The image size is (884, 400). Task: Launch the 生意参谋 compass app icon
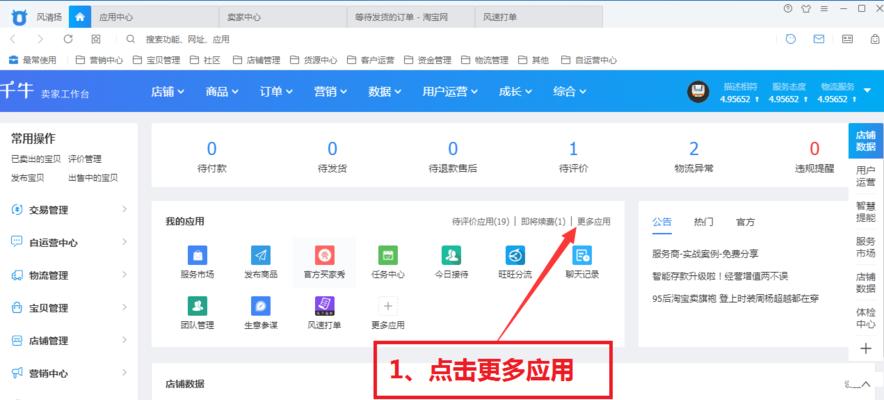260,306
